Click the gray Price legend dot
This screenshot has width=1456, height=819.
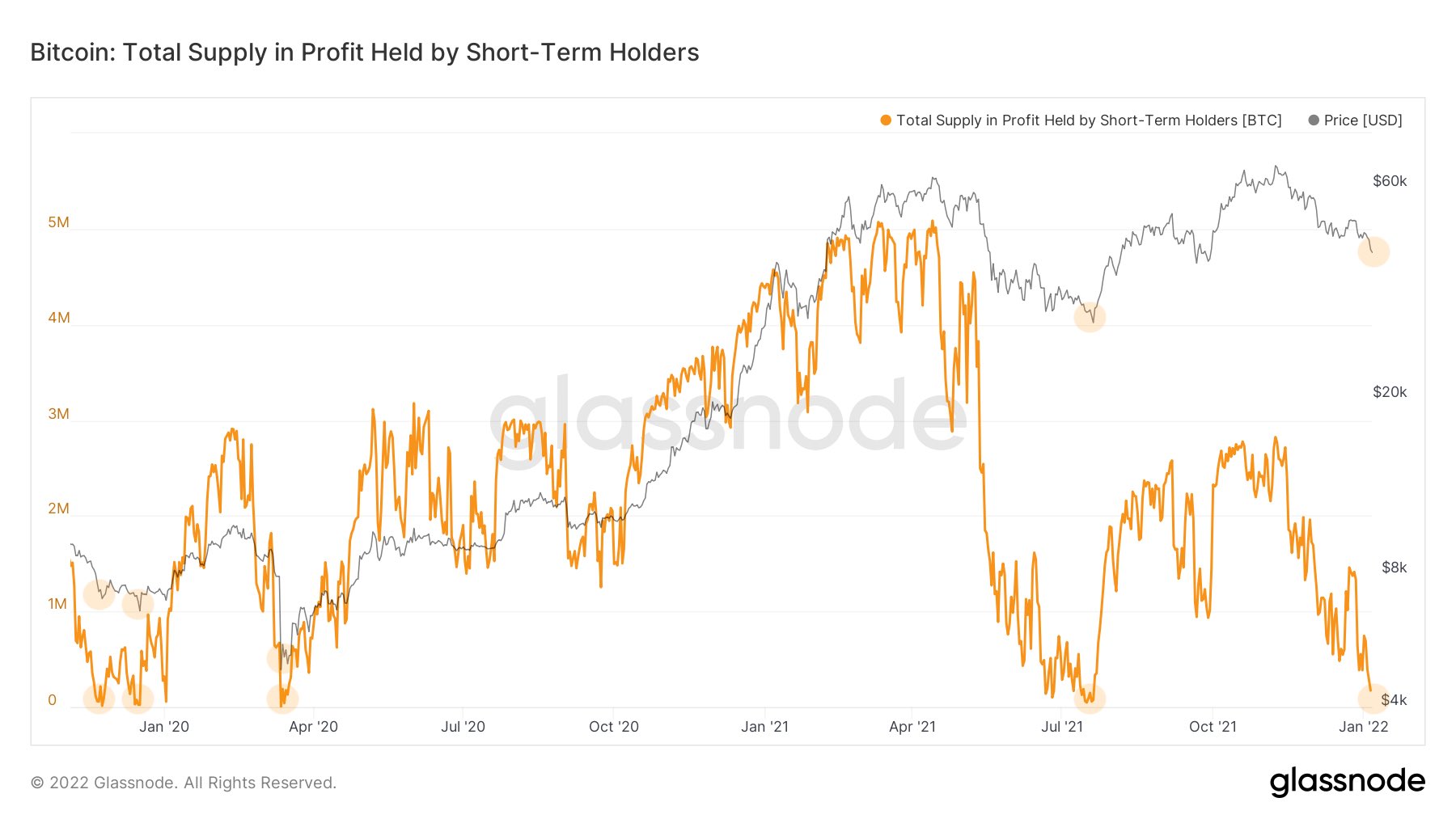click(x=1314, y=120)
